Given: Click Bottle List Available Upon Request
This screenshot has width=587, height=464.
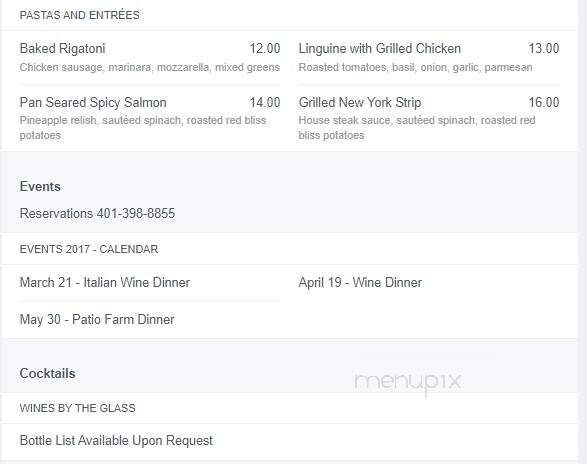Looking at the screenshot, I should coord(116,440).
